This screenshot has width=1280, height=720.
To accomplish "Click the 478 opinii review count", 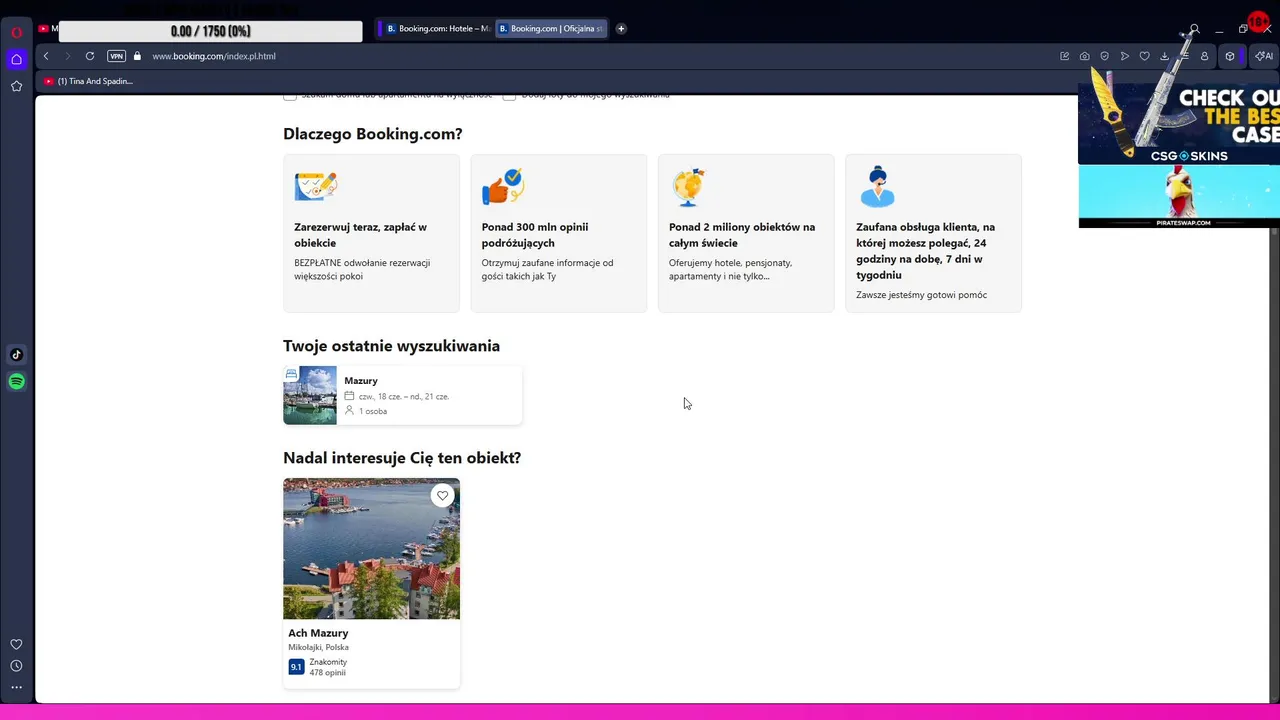I will click(327, 673).
